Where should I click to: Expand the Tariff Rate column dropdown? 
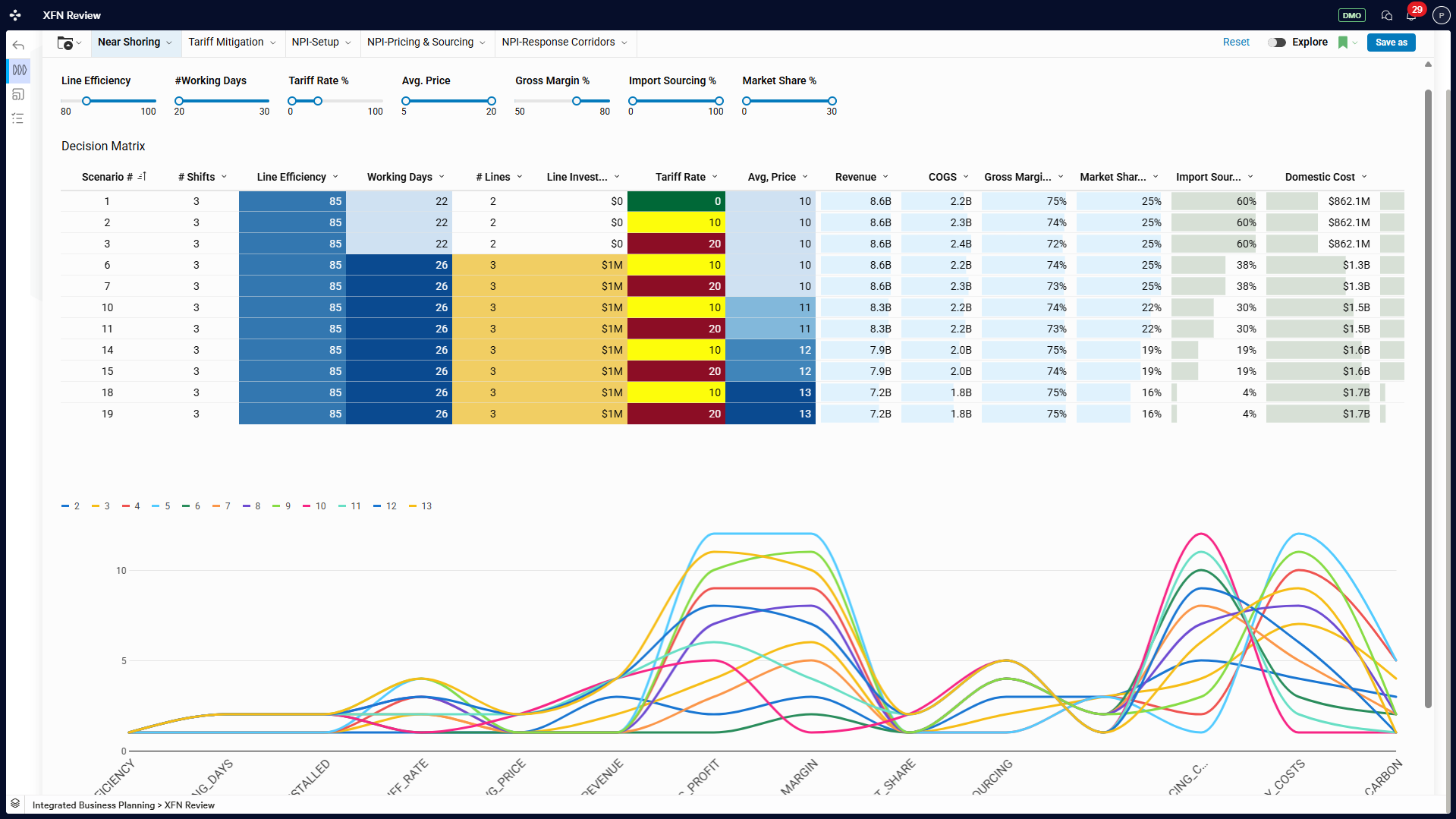(715, 177)
